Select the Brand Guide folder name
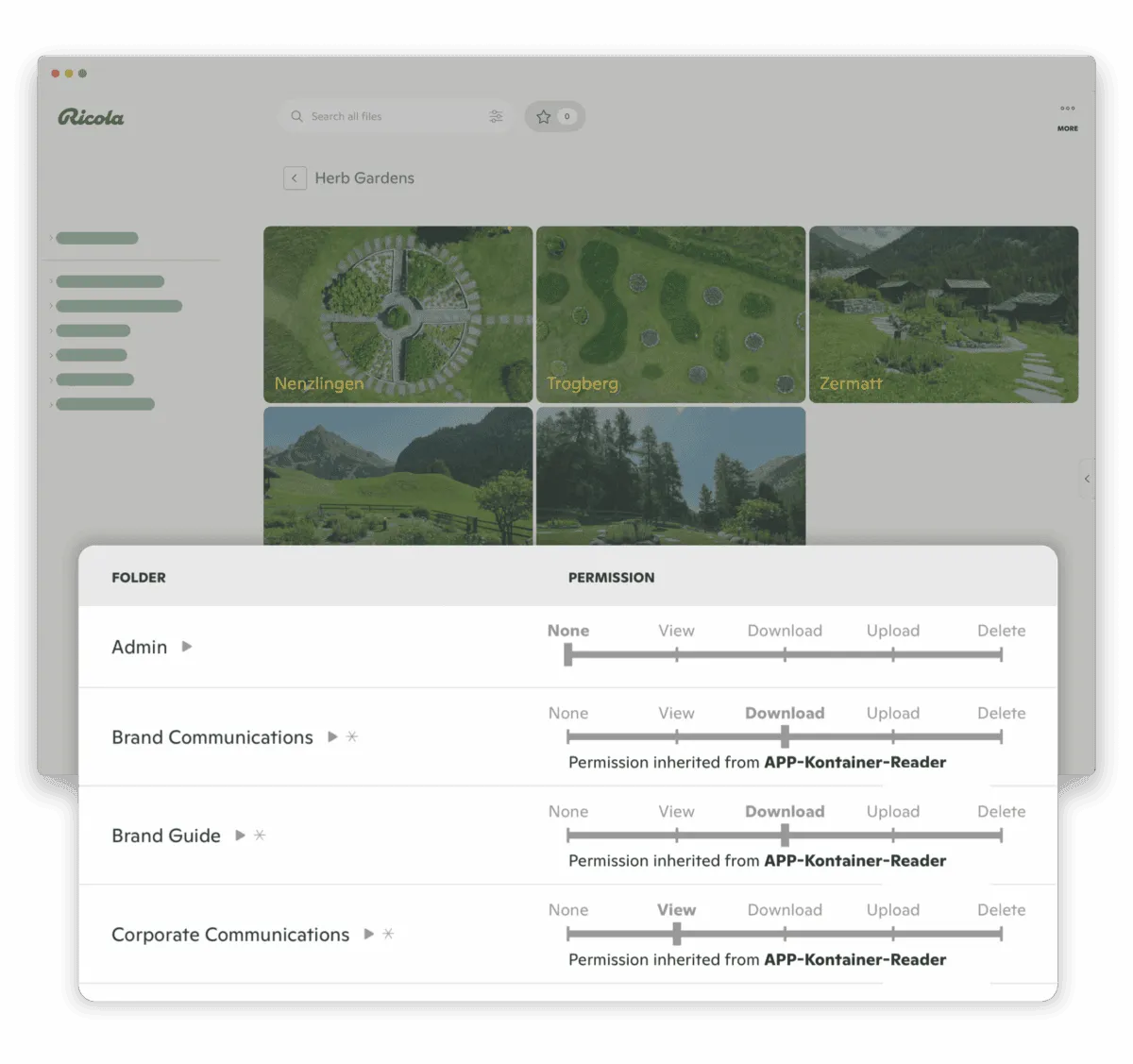 click(166, 836)
